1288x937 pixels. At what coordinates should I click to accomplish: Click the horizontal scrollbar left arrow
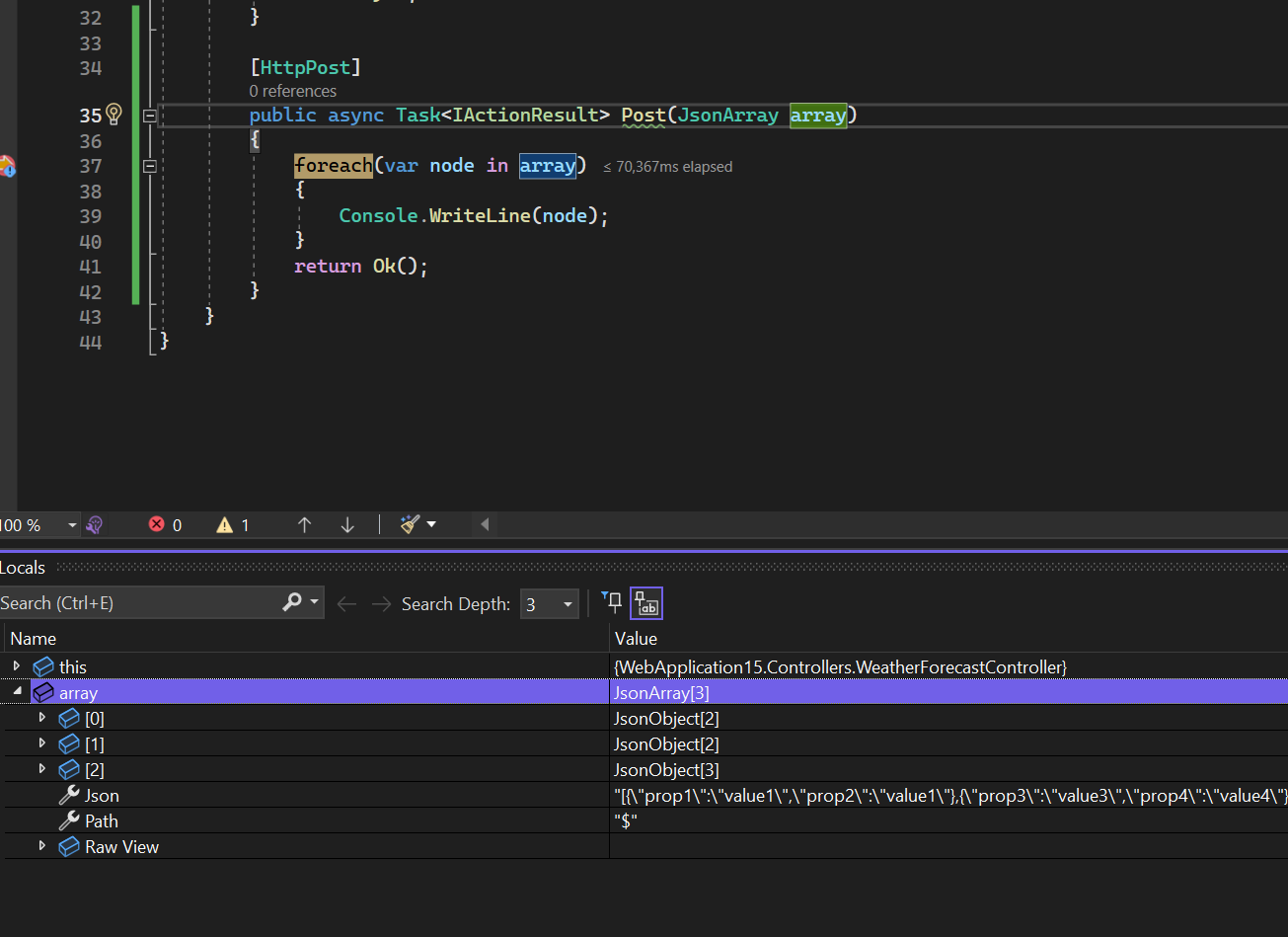(485, 524)
